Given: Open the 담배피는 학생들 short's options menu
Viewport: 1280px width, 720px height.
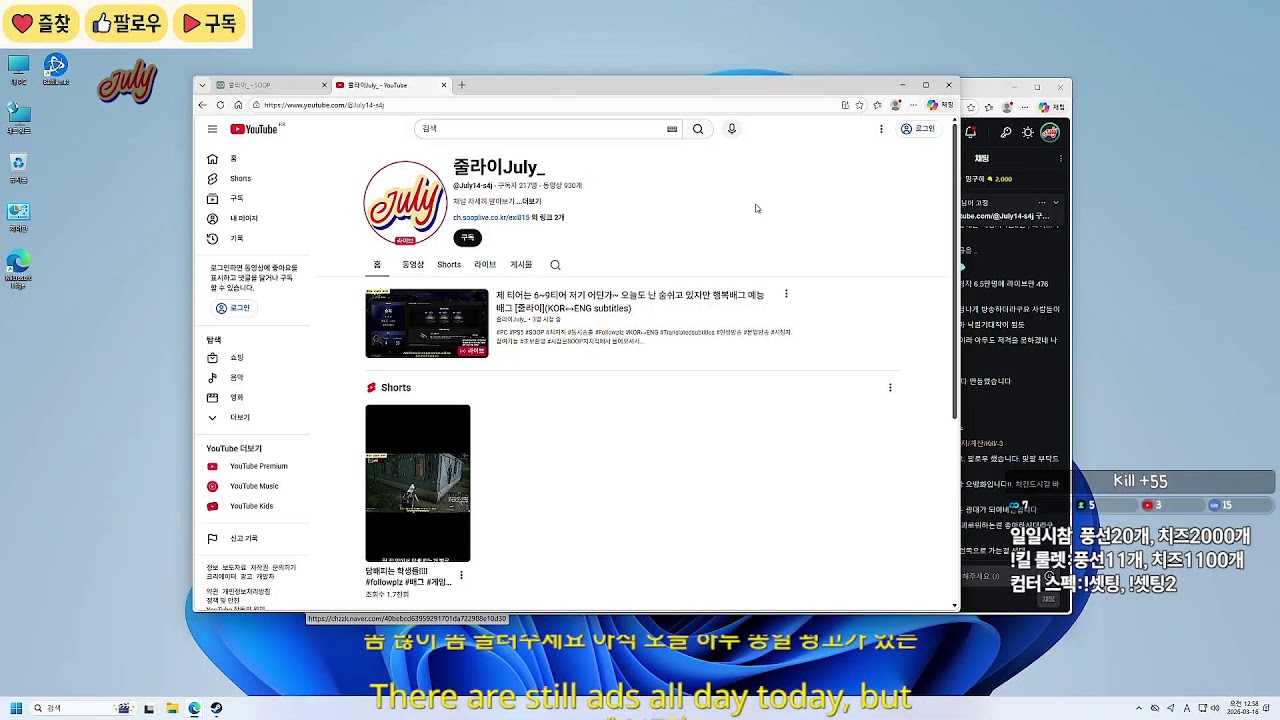Looking at the screenshot, I should click(x=461, y=575).
